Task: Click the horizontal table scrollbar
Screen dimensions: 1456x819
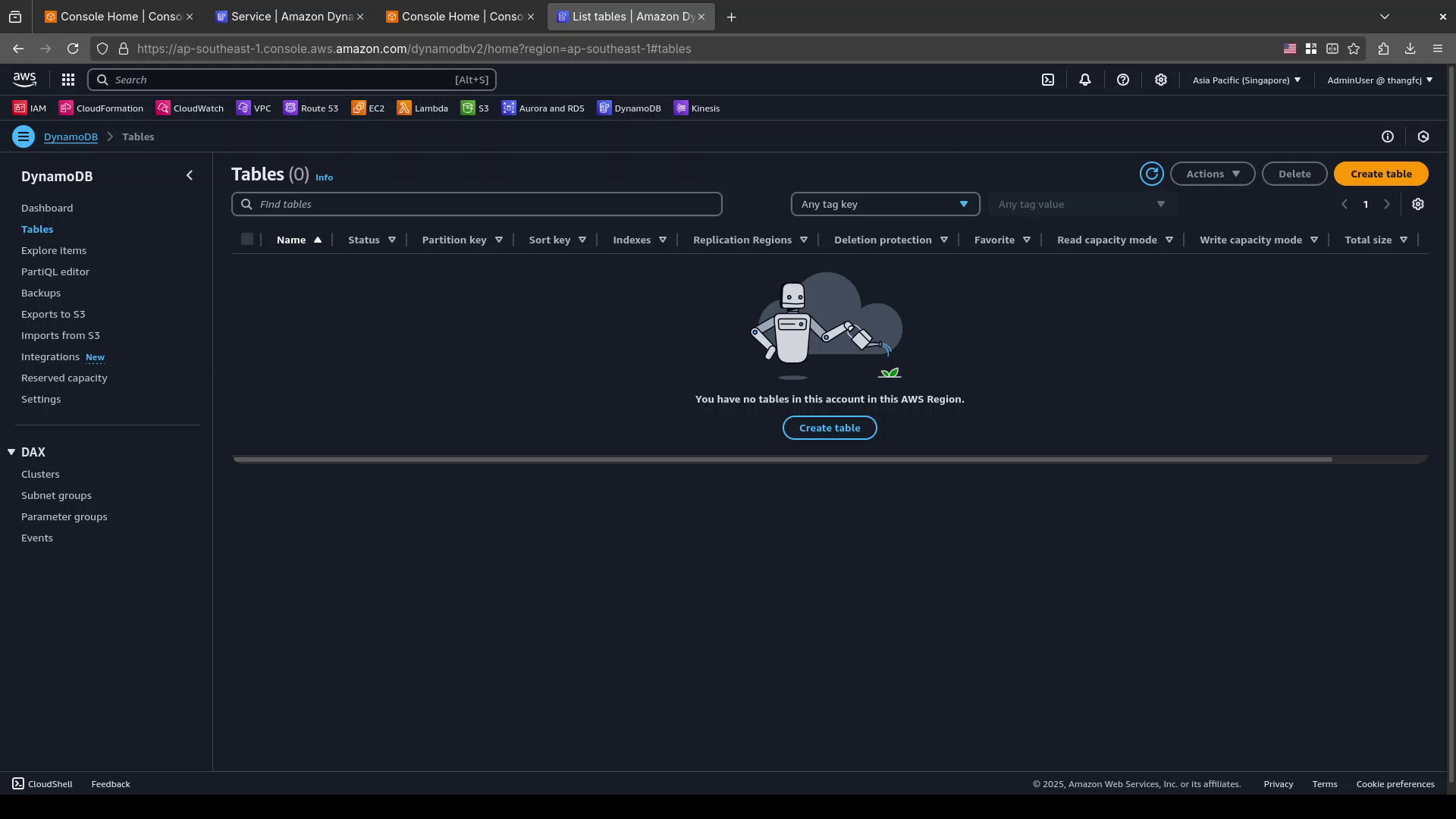Action: 783,460
